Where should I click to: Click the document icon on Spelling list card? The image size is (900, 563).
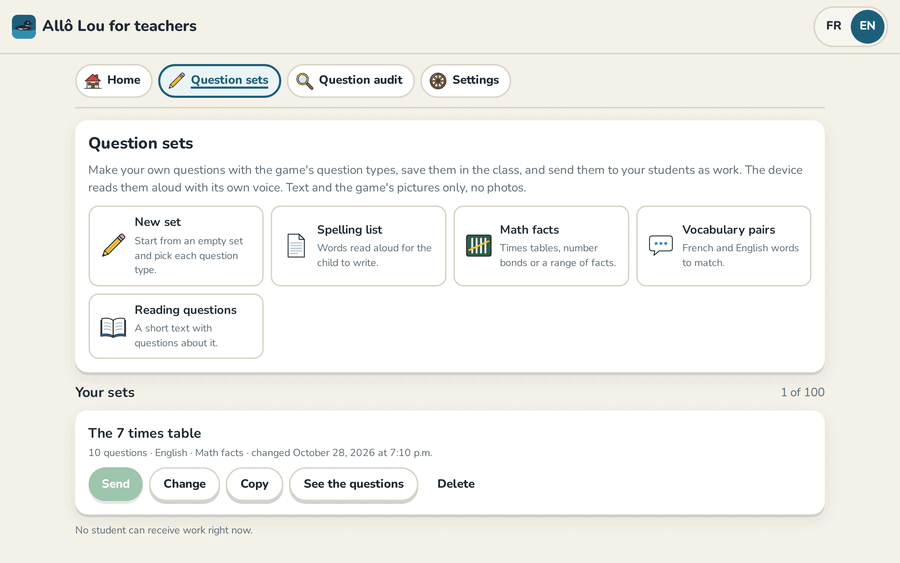click(296, 246)
